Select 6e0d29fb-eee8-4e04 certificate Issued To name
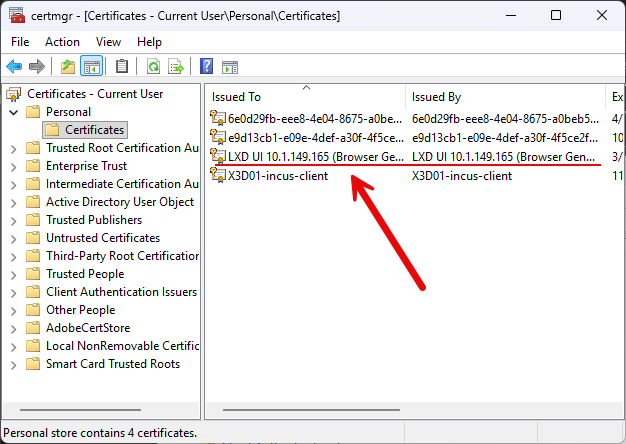The height and width of the screenshot is (444, 626). tap(315, 119)
